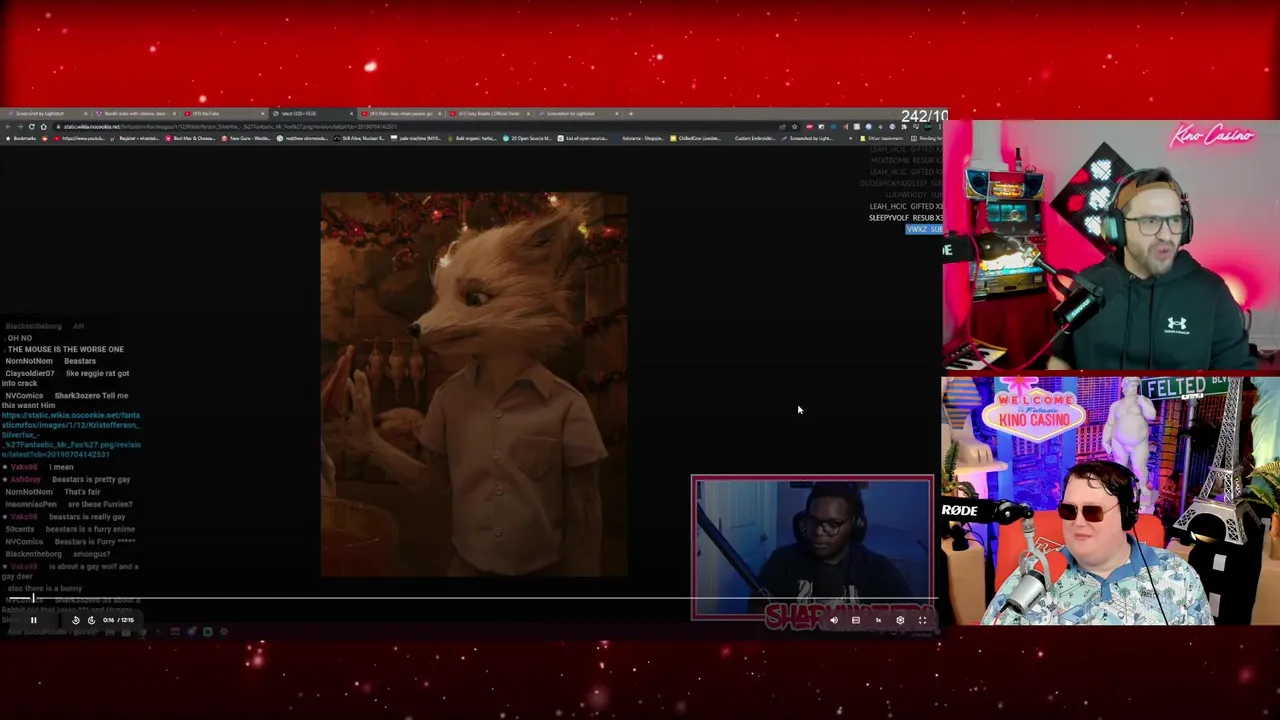1280x720 pixels.
Task: Click chat message THE MOUSE IS THE WORSE ONE
Action: [66, 349]
